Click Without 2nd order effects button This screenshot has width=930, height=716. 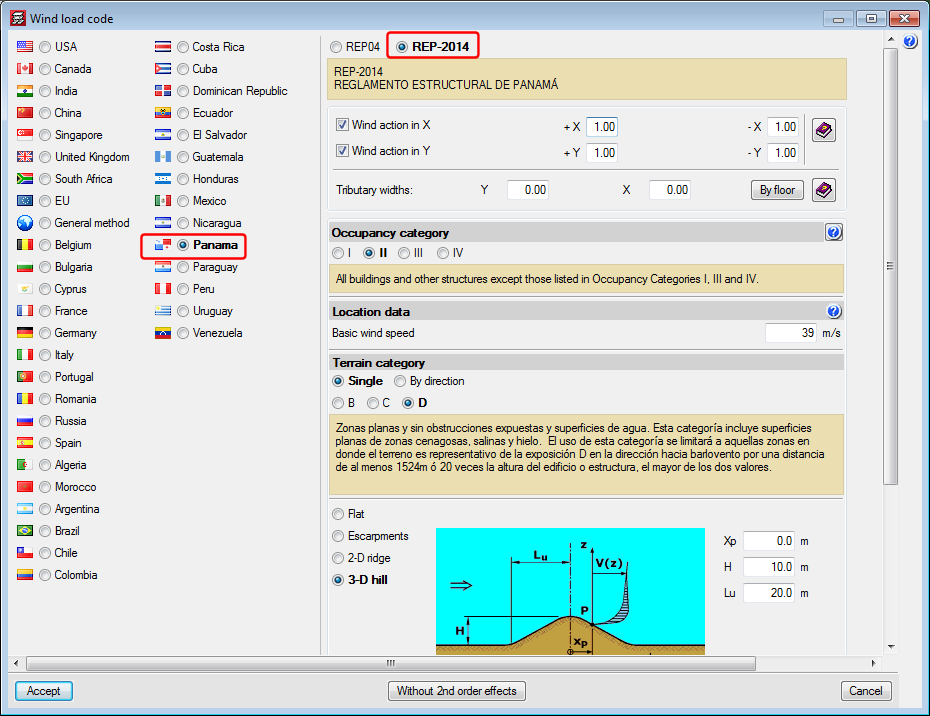[457, 691]
